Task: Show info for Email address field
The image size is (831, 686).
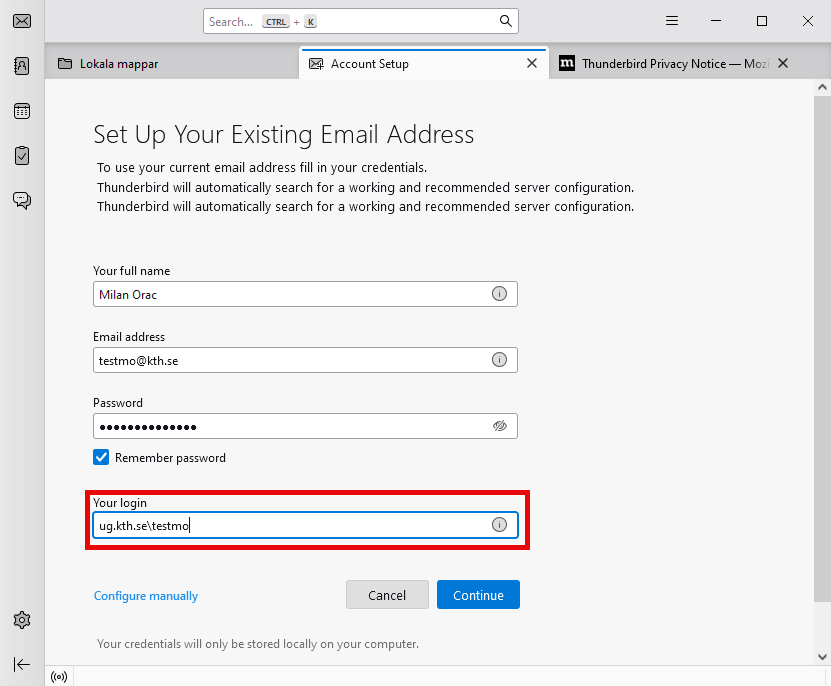Action: (499, 360)
